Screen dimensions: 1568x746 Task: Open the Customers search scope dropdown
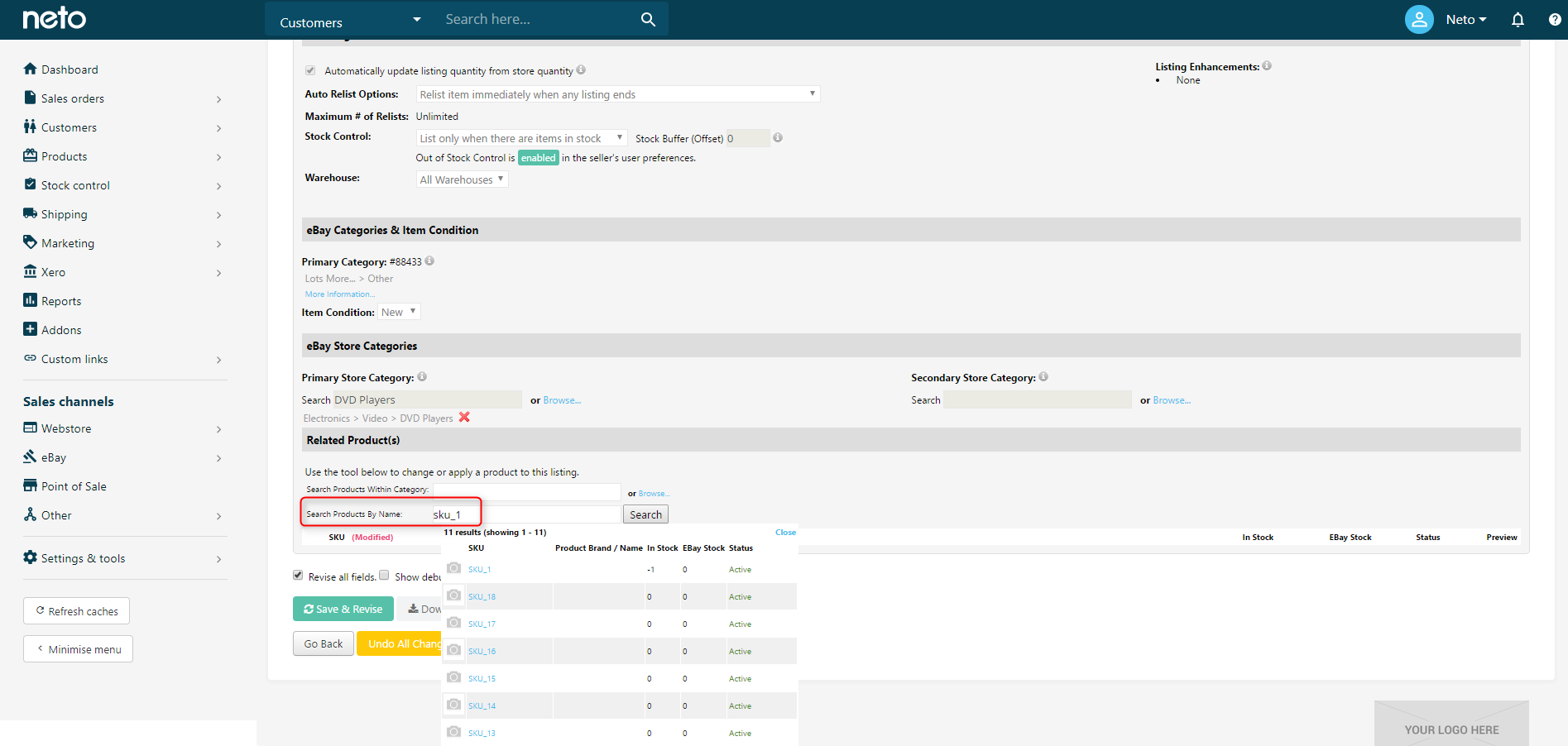tap(351, 20)
